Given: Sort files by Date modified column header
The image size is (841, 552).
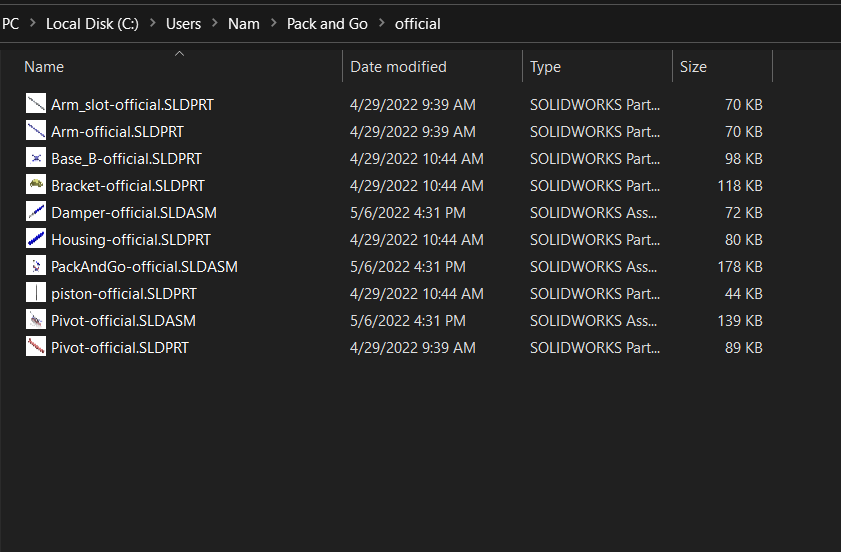Looking at the screenshot, I should click(x=399, y=67).
